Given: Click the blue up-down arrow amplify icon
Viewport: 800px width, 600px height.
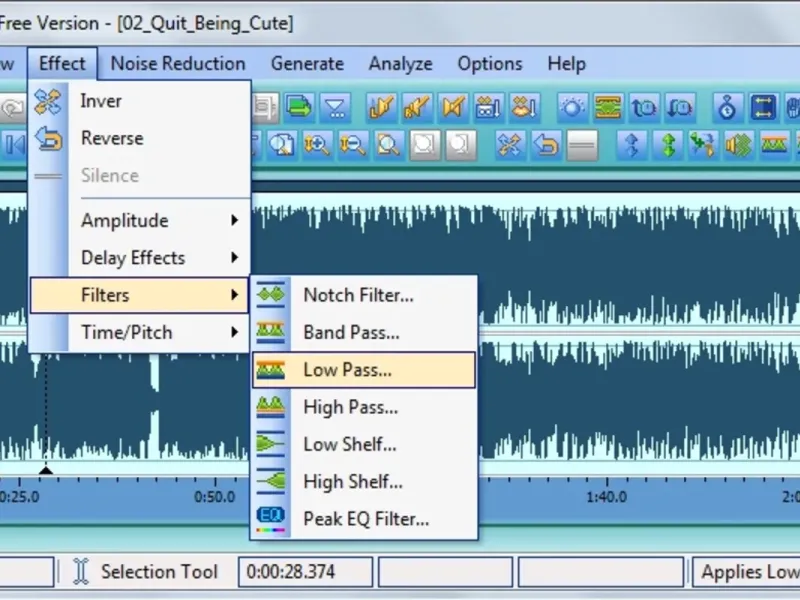Looking at the screenshot, I should pos(632,145).
